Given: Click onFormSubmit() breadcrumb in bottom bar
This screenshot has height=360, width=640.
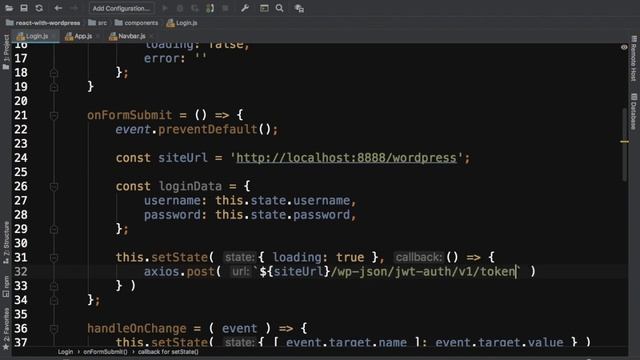Looking at the screenshot, I should 105,352.
